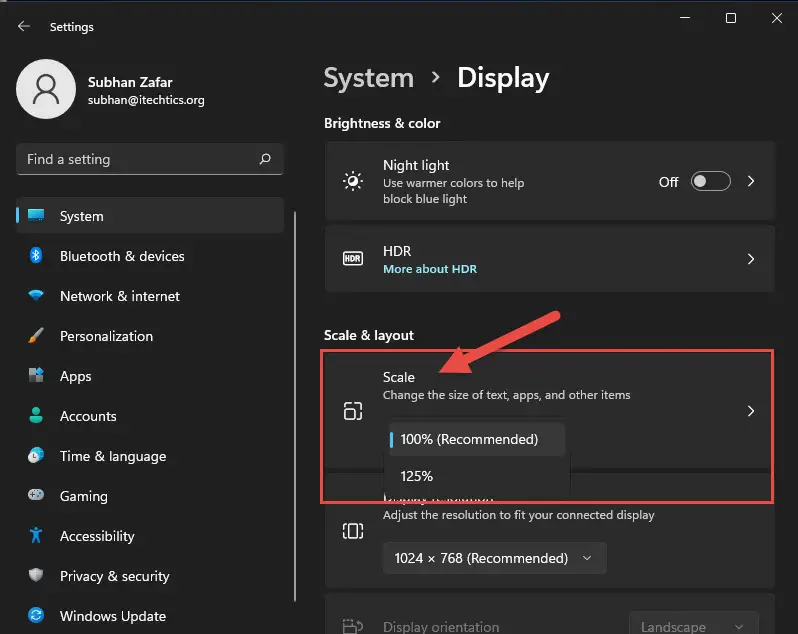Click the search magnifier icon

point(265,159)
